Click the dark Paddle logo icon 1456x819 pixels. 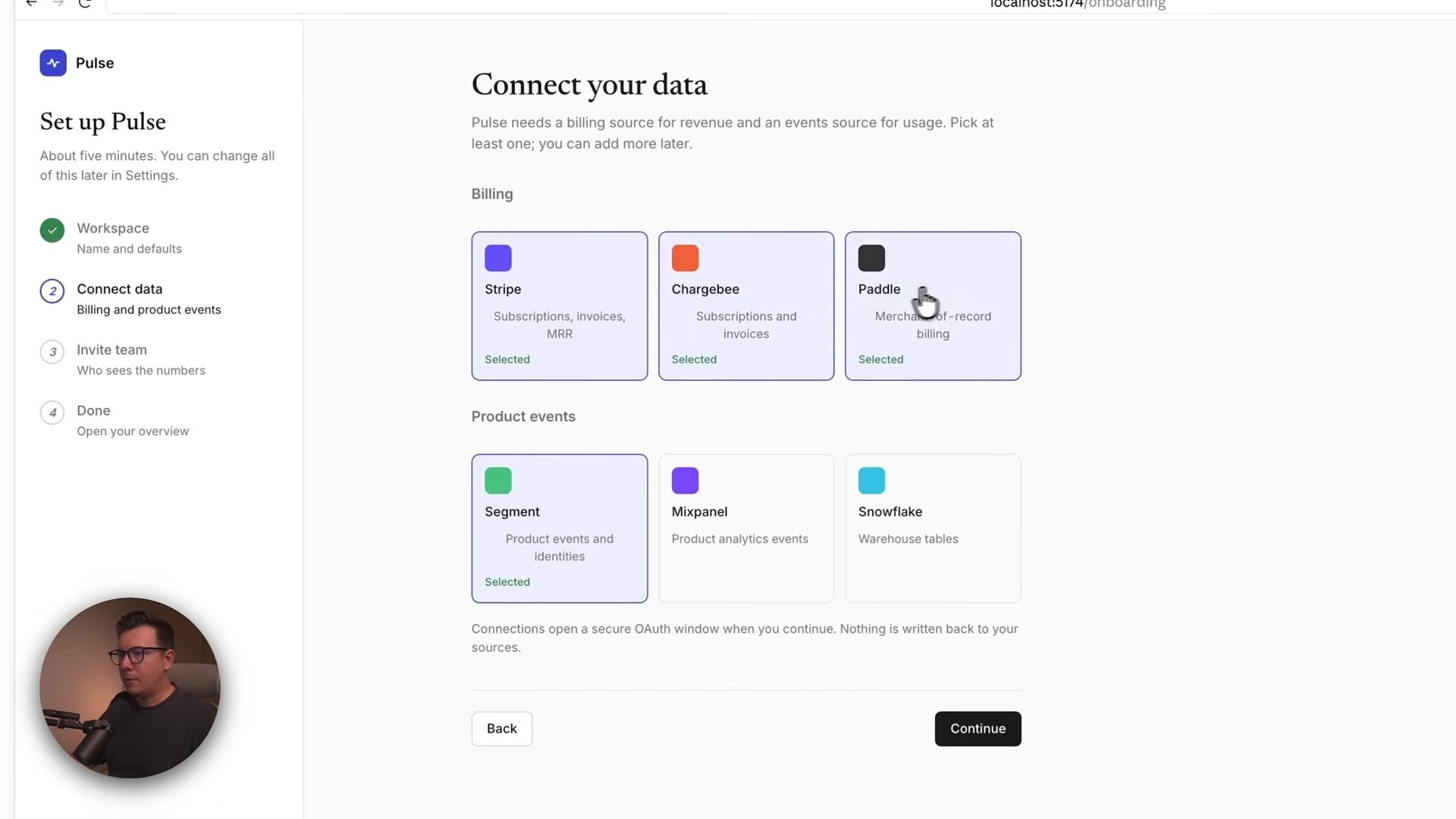tap(871, 258)
